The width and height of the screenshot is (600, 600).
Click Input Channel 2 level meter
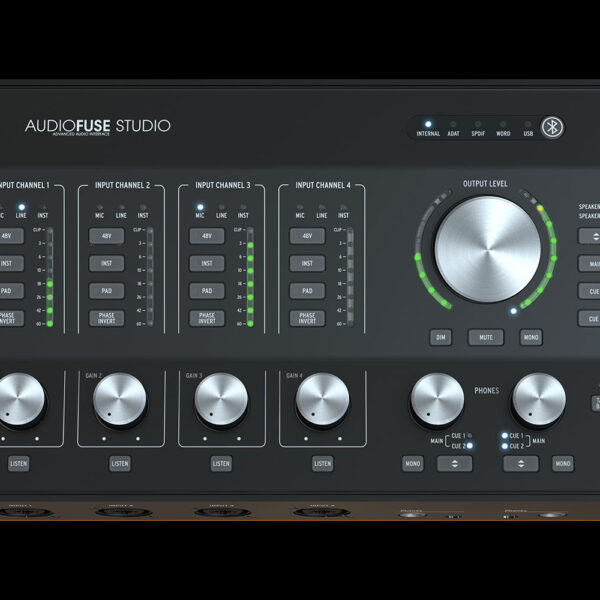(x=150, y=277)
